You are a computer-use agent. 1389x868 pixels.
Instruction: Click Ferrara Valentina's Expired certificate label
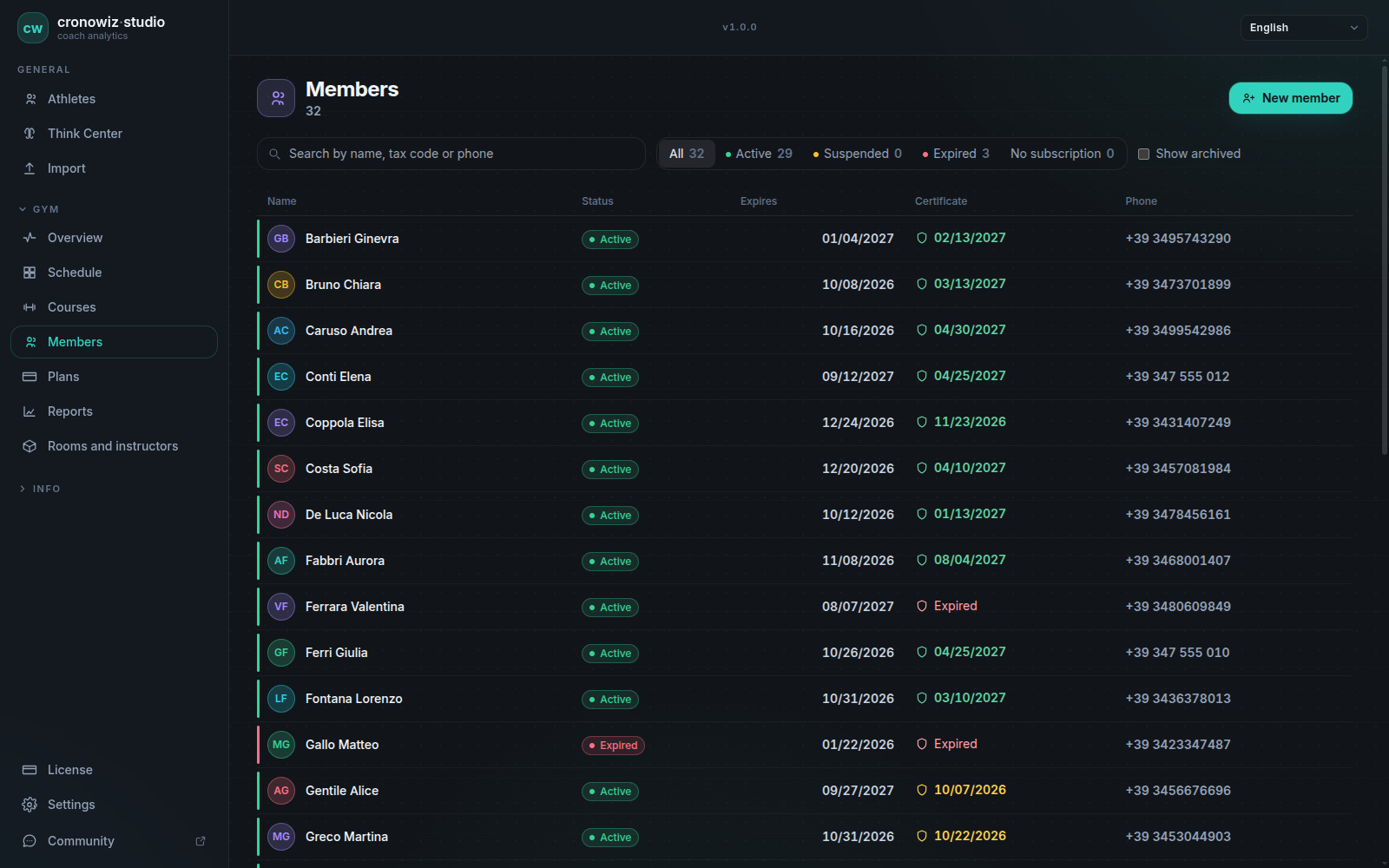pyautogui.click(x=955, y=606)
